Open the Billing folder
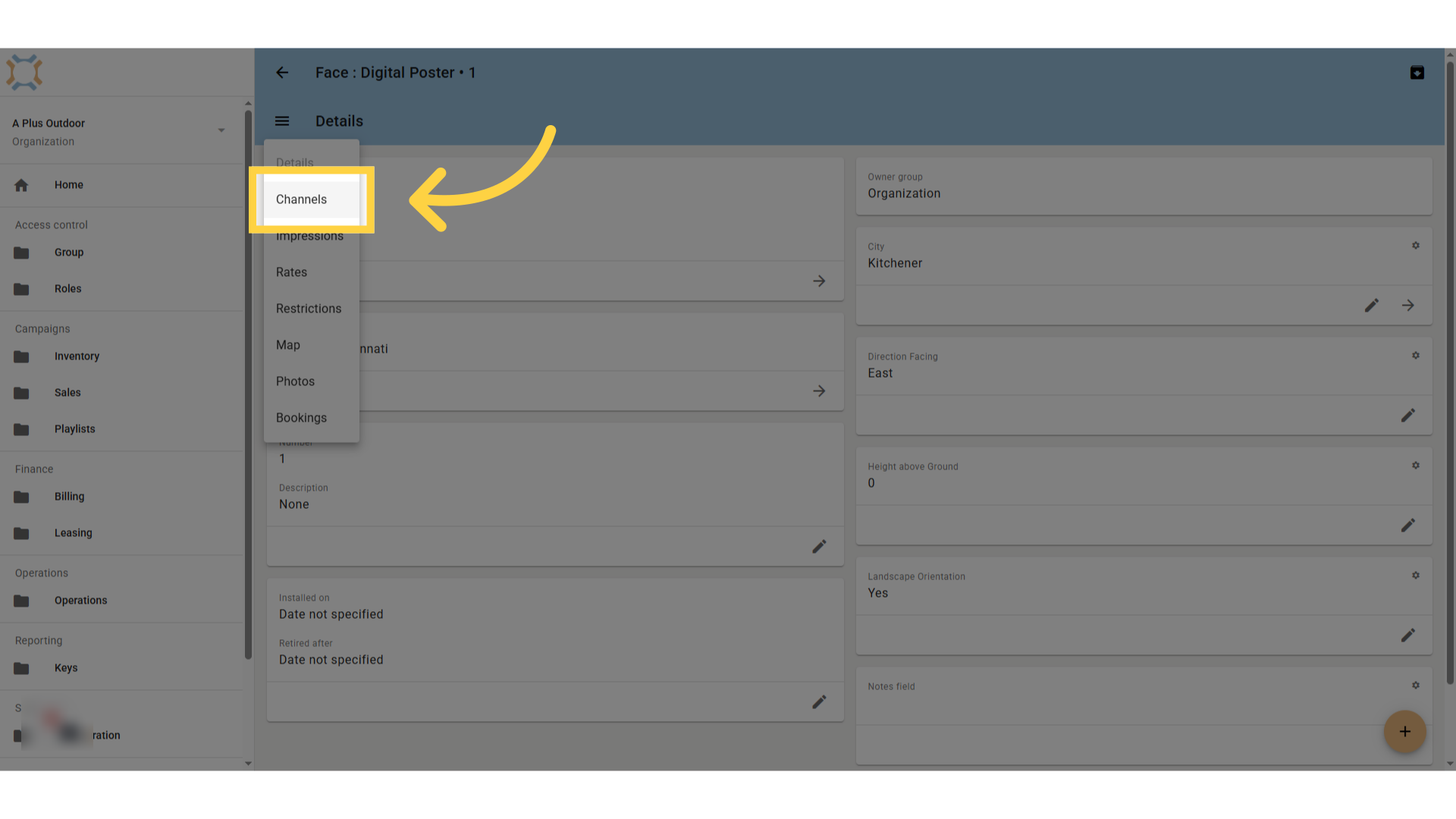 (x=121, y=497)
